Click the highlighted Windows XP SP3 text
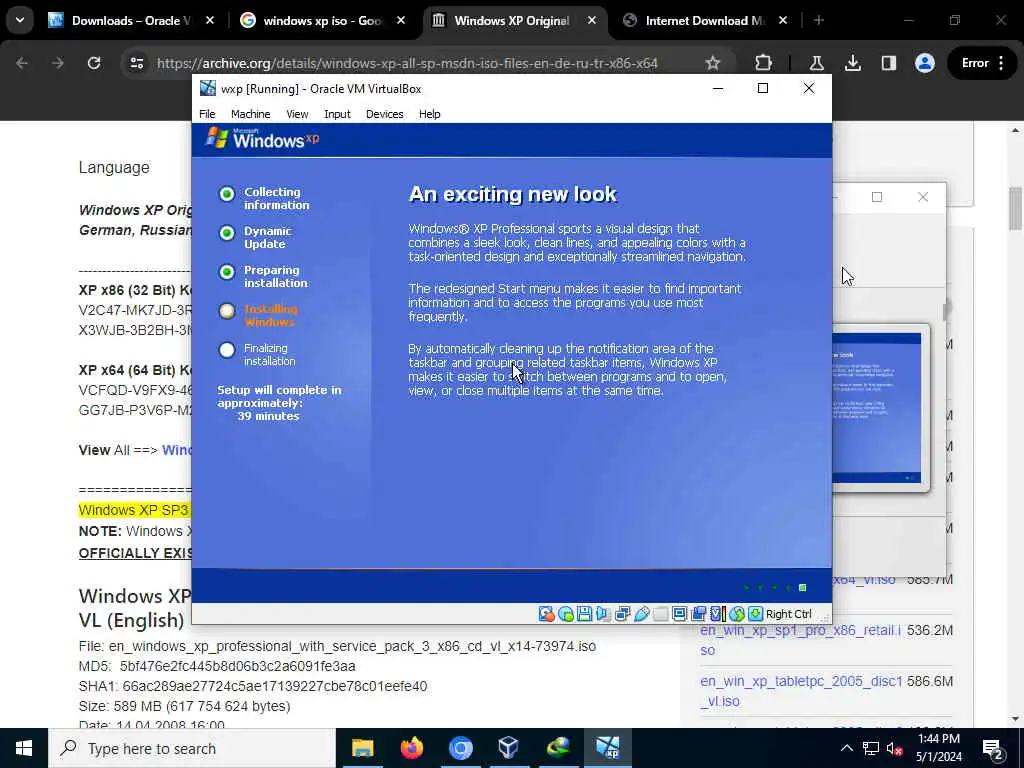The image size is (1024, 768). [134, 510]
